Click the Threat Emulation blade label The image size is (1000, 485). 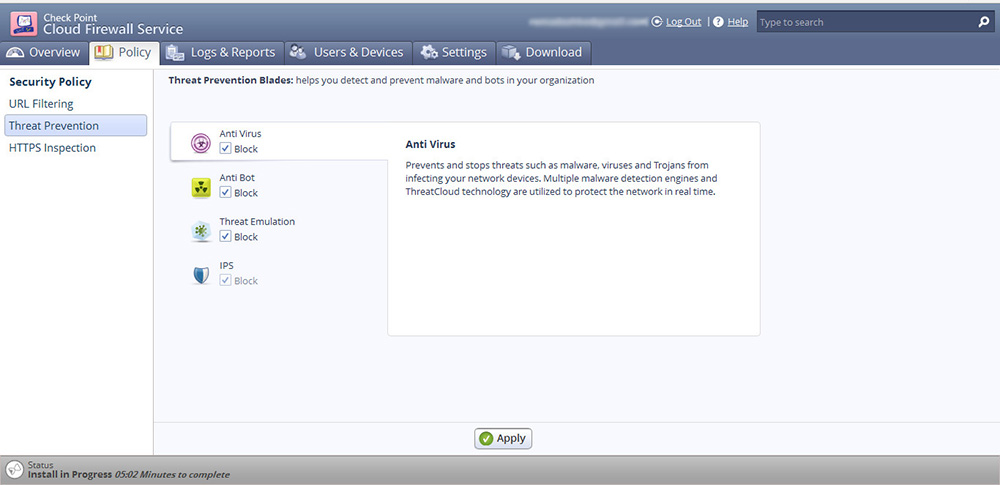coord(257,222)
